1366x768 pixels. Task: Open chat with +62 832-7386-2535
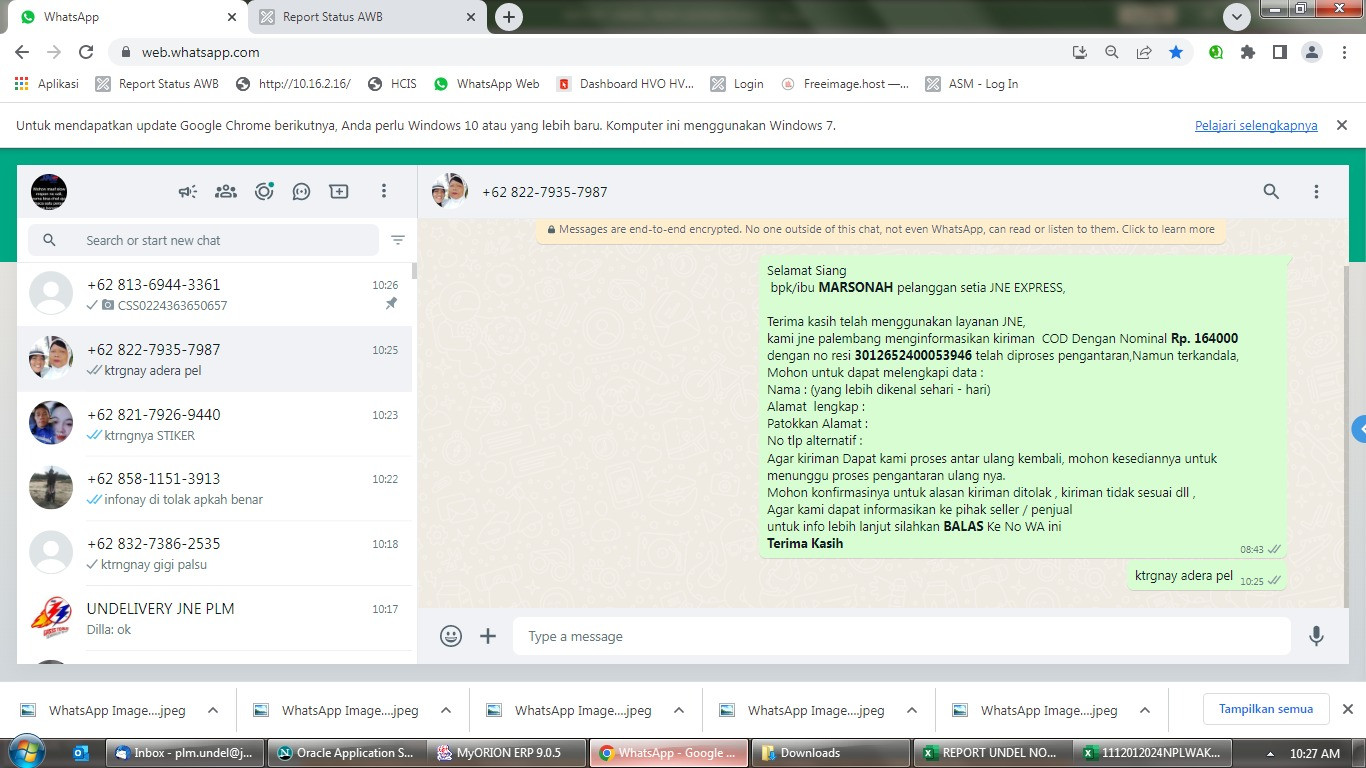[x=215, y=553]
